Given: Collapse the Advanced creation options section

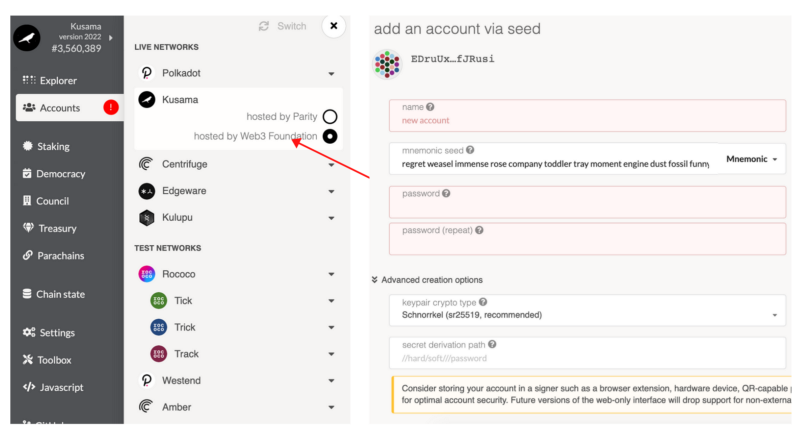Looking at the screenshot, I should click(x=427, y=280).
